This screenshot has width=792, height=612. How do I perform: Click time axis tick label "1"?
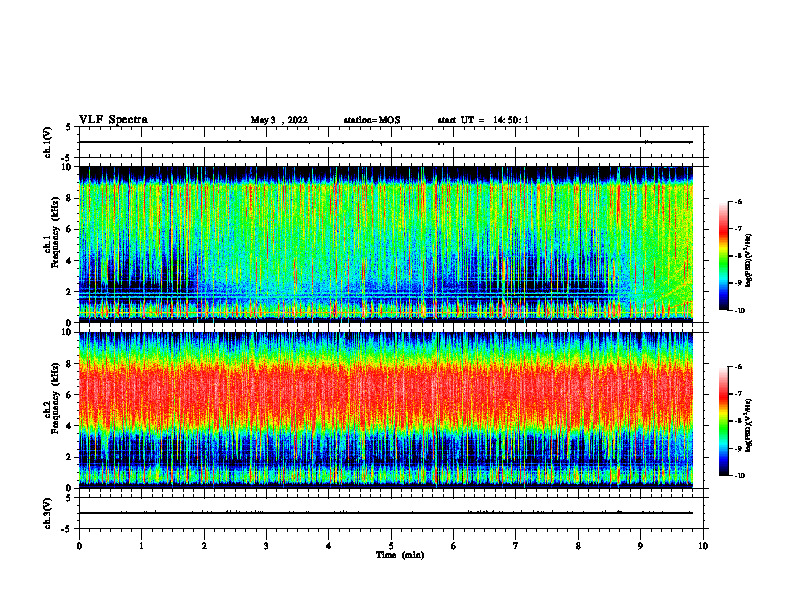click(141, 546)
